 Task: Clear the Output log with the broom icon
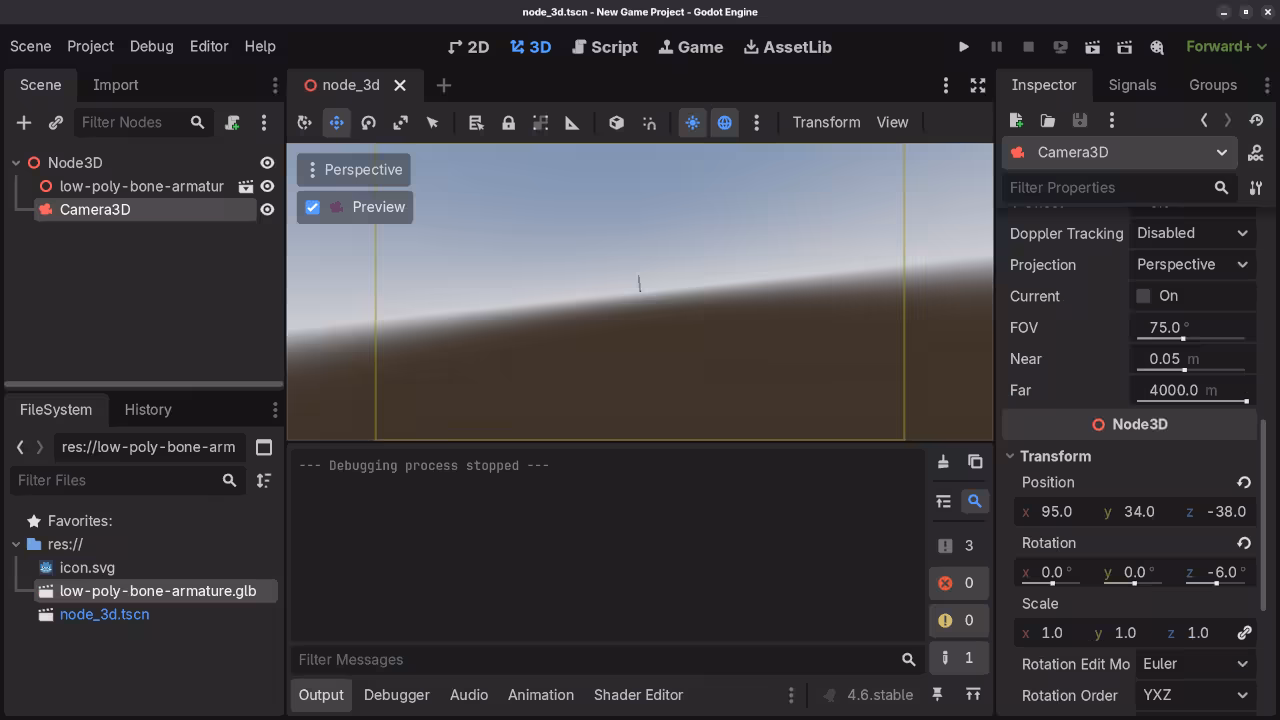click(x=943, y=461)
